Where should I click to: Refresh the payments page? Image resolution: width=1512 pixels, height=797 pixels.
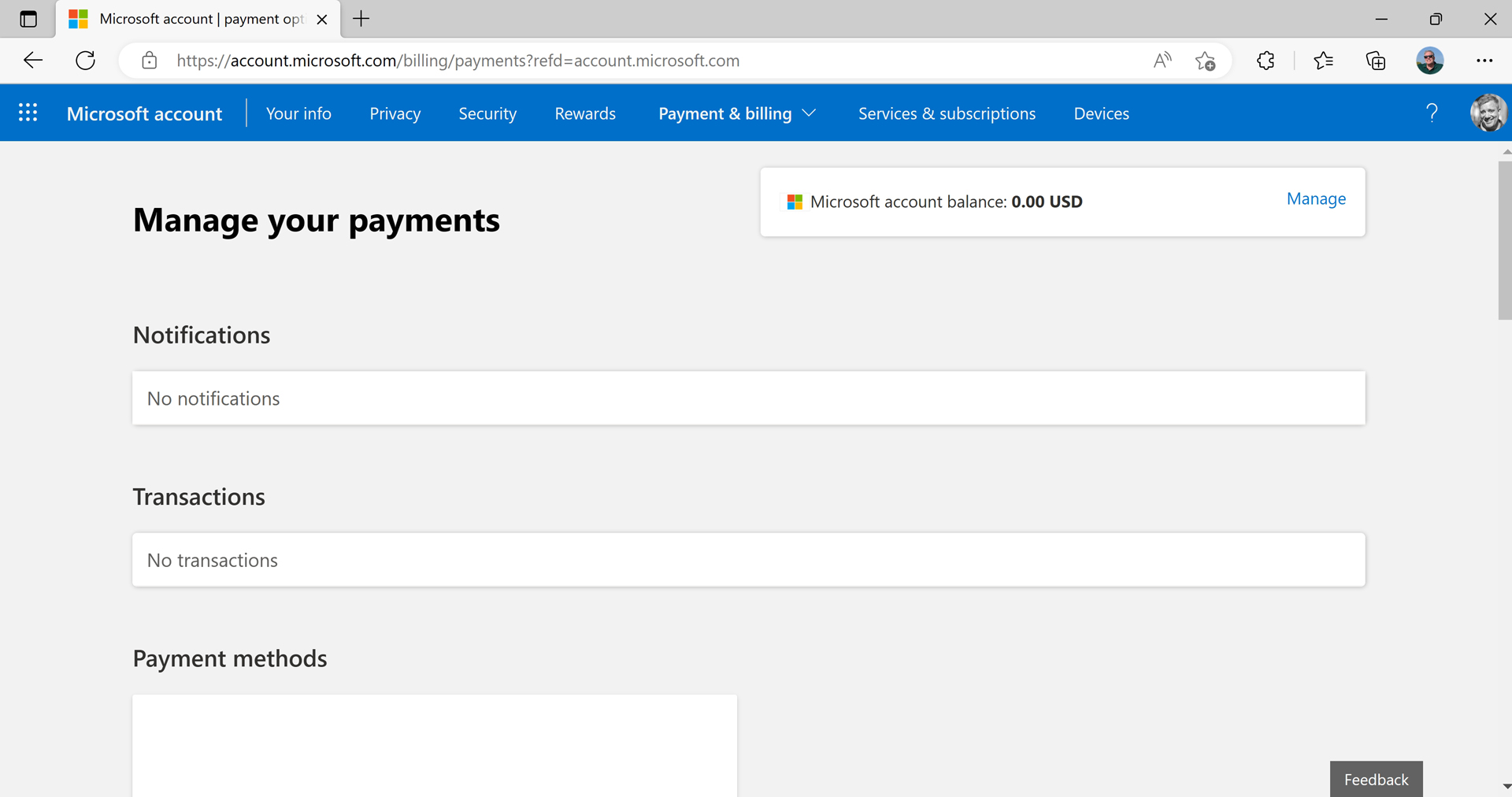click(x=85, y=61)
